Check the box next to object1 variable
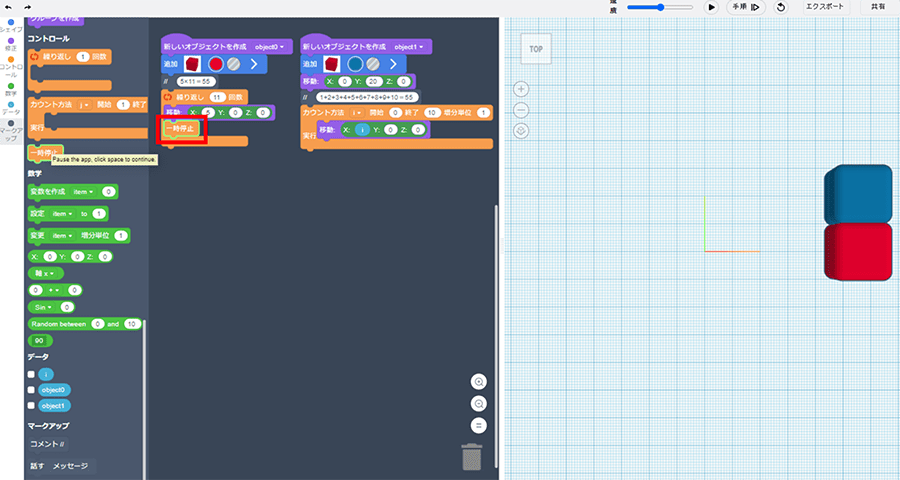Viewport: 900px width, 480px height. click(31, 405)
